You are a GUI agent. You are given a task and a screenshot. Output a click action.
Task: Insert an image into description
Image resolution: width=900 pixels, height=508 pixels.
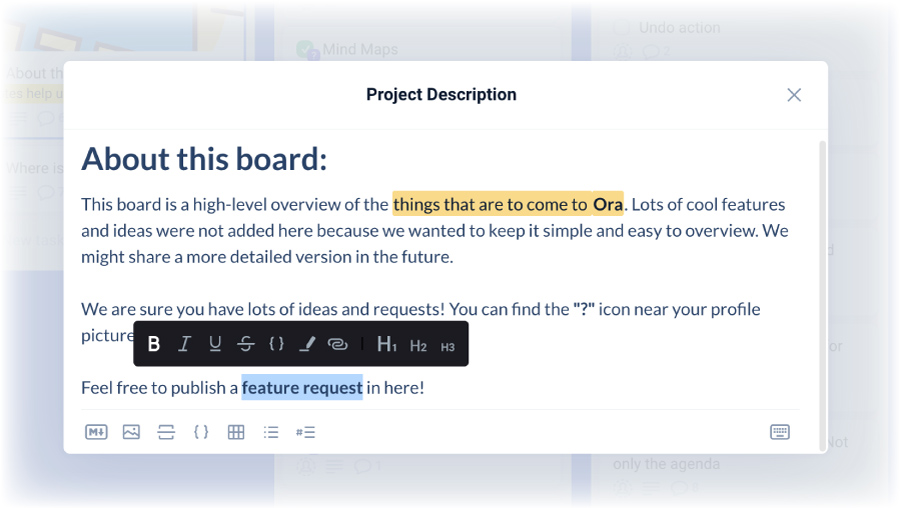pyautogui.click(x=131, y=432)
